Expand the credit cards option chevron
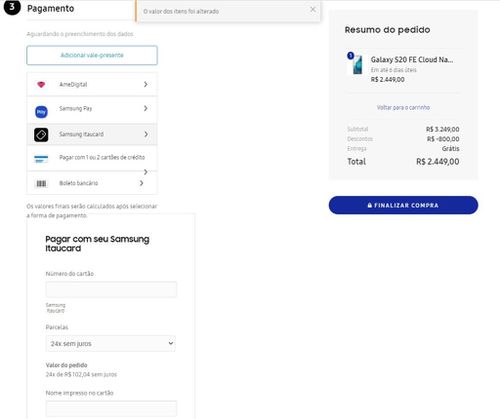Screen dimensions: 500x419 146,172
